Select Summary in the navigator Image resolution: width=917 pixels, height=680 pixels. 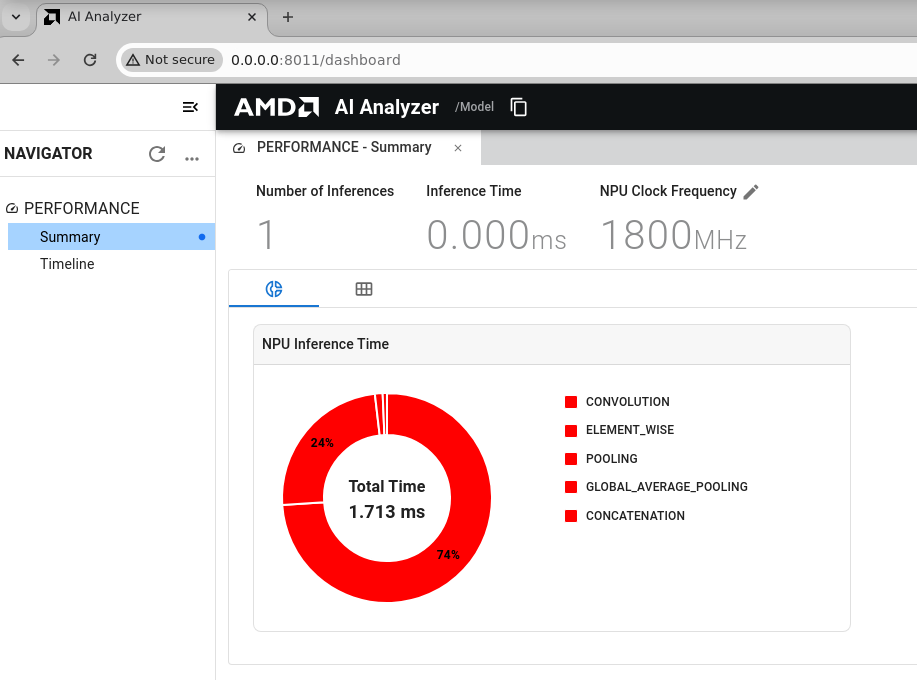[70, 237]
